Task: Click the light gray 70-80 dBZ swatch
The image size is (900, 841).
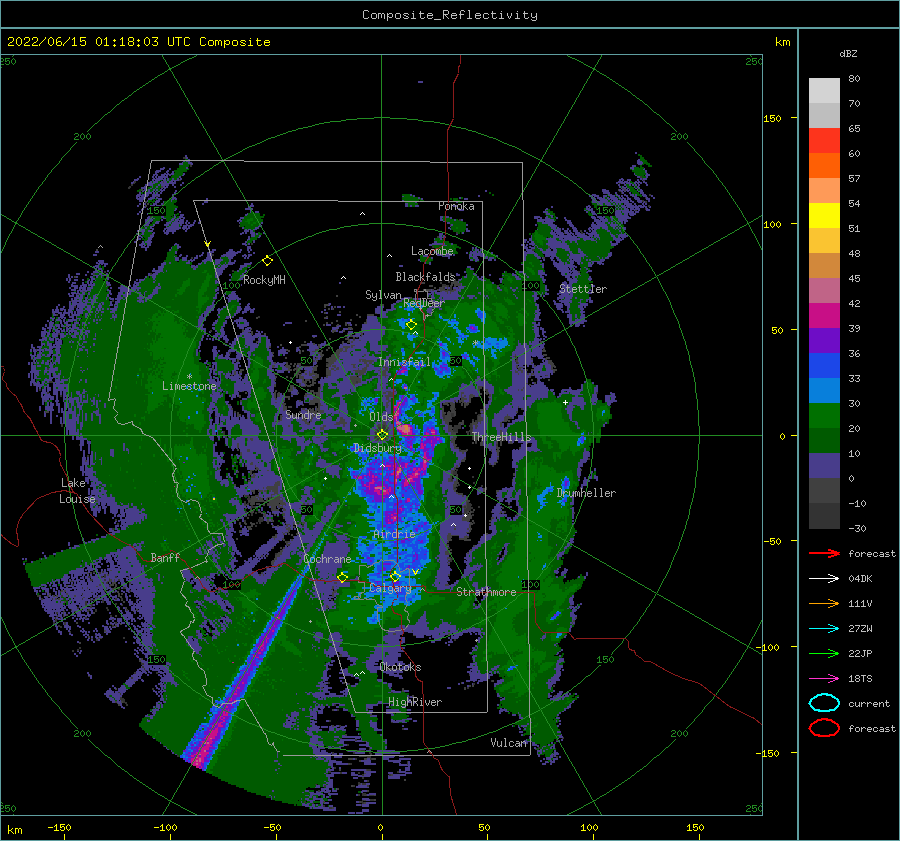Action: point(824,91)
